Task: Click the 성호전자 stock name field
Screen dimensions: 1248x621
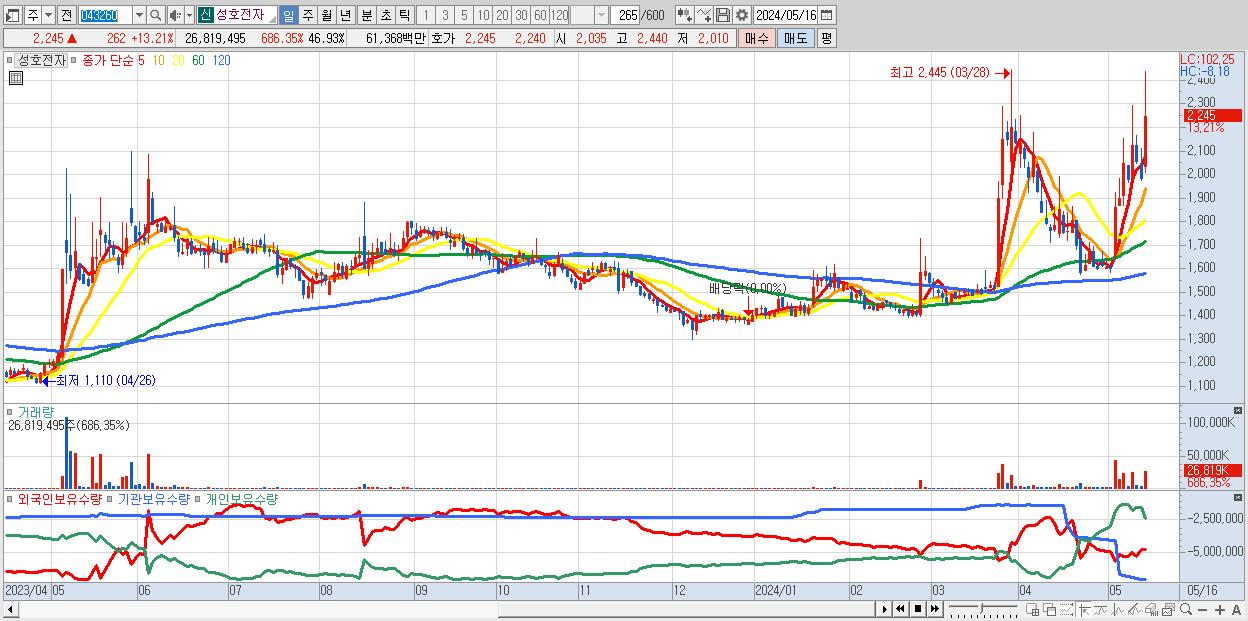Action: (x=245, y=16)
